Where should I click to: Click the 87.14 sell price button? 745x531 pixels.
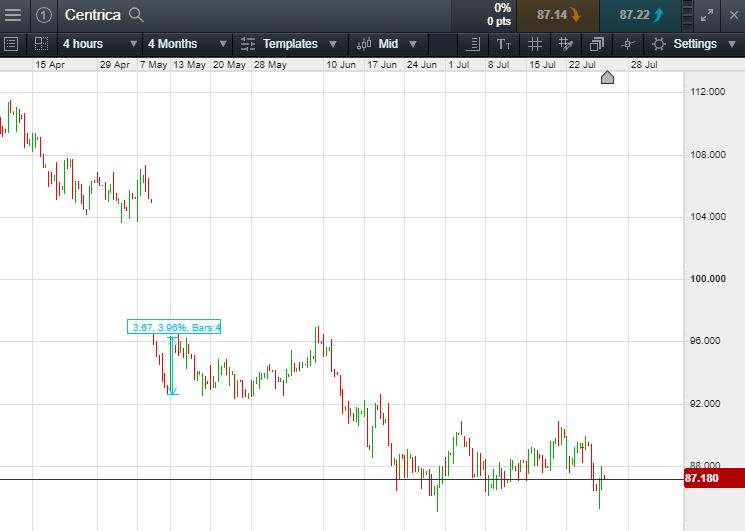pyautogui.click(x=558, y=15)
